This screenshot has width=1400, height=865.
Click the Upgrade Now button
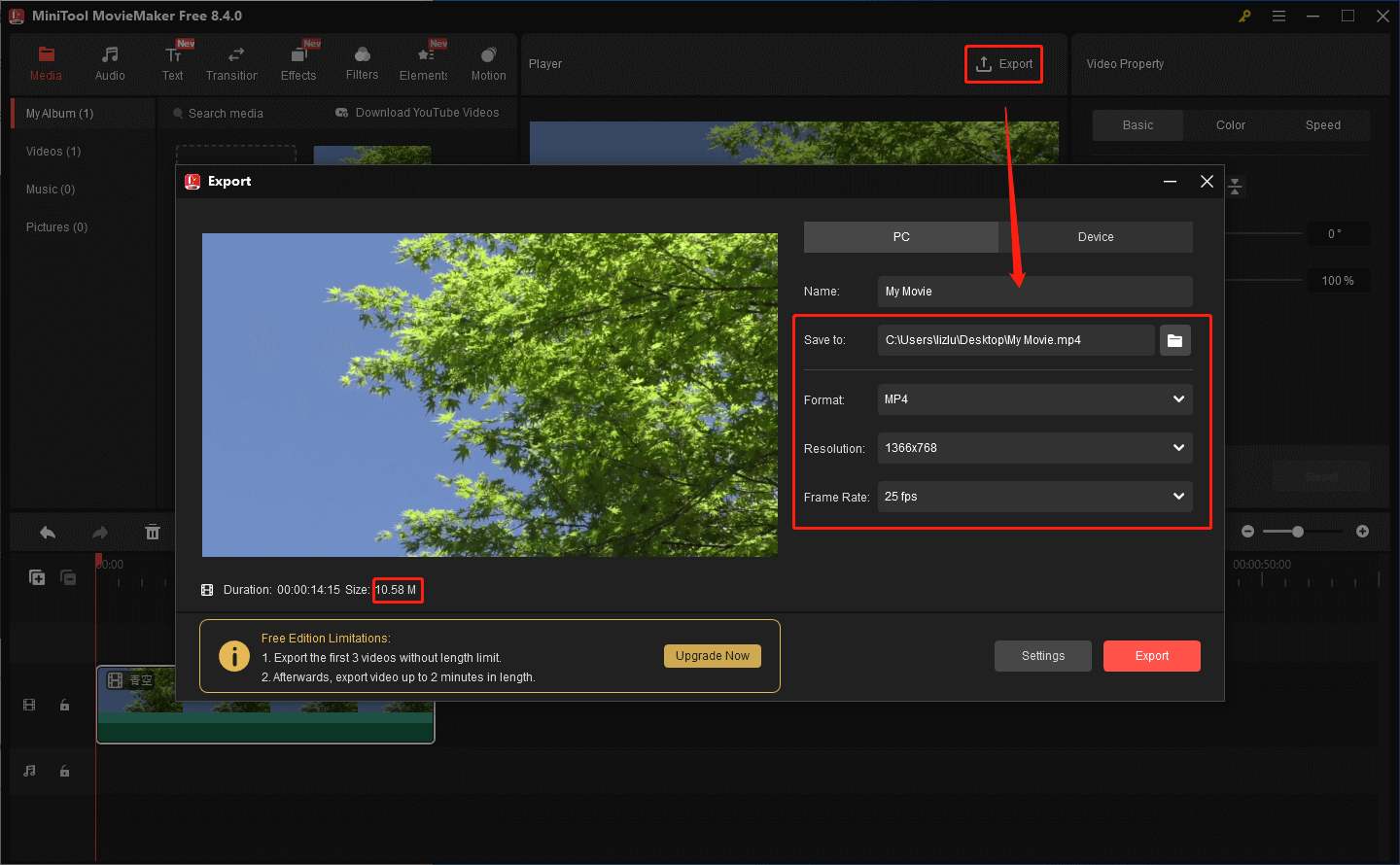[x=712, y=656]
